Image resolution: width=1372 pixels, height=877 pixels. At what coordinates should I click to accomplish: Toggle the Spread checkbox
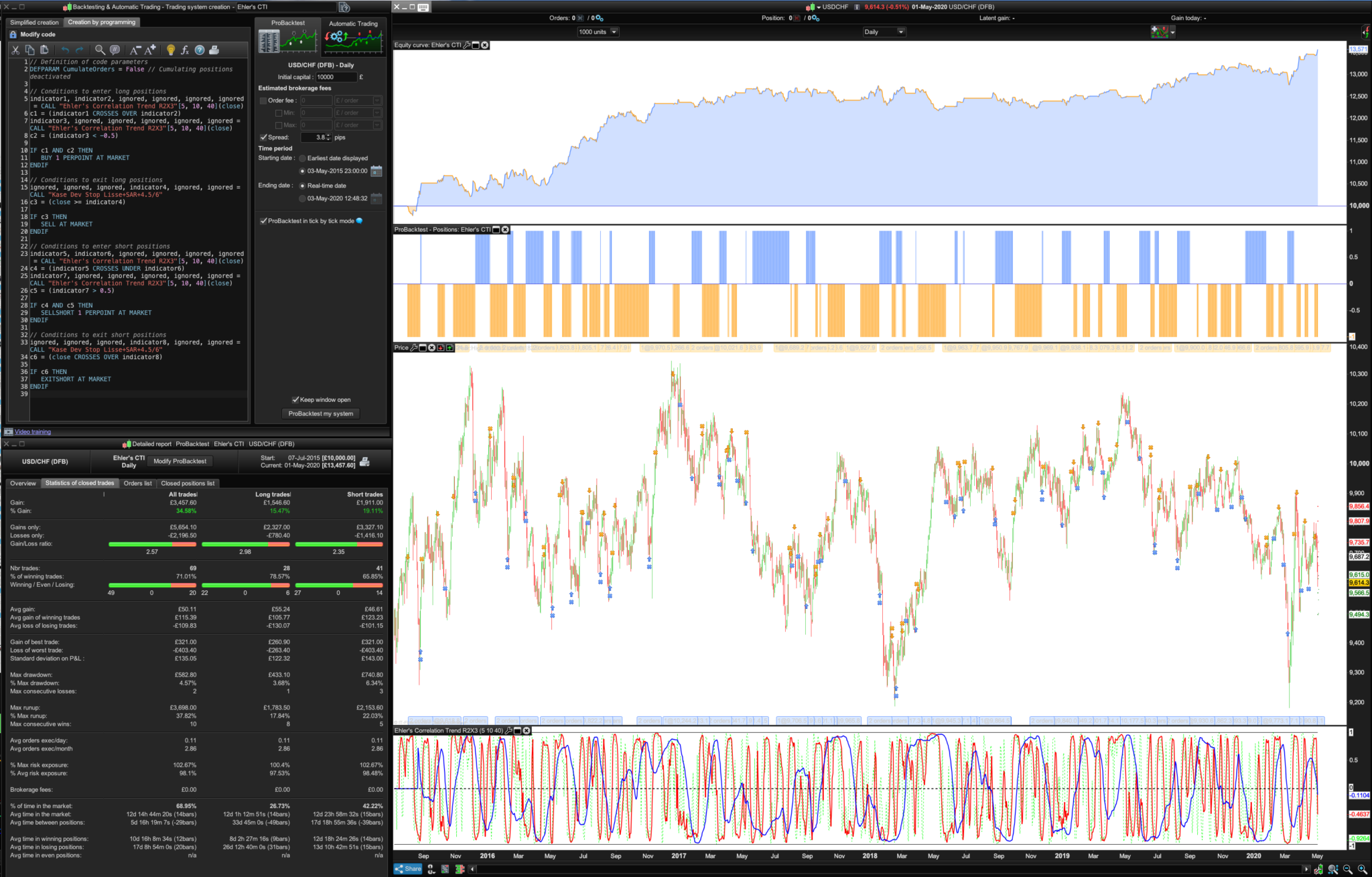[263, 137]
